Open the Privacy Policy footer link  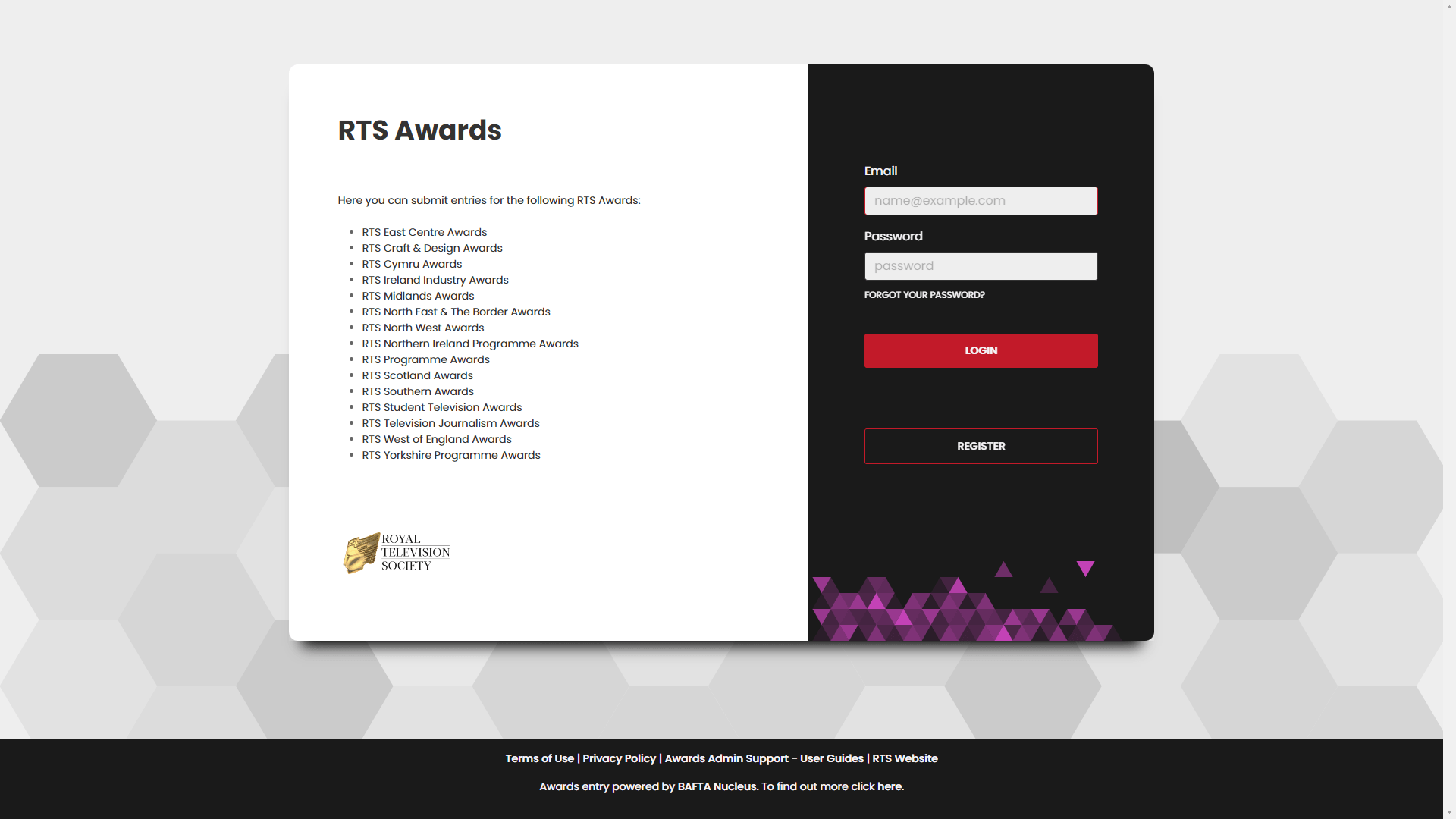click(x=619, y=758)
